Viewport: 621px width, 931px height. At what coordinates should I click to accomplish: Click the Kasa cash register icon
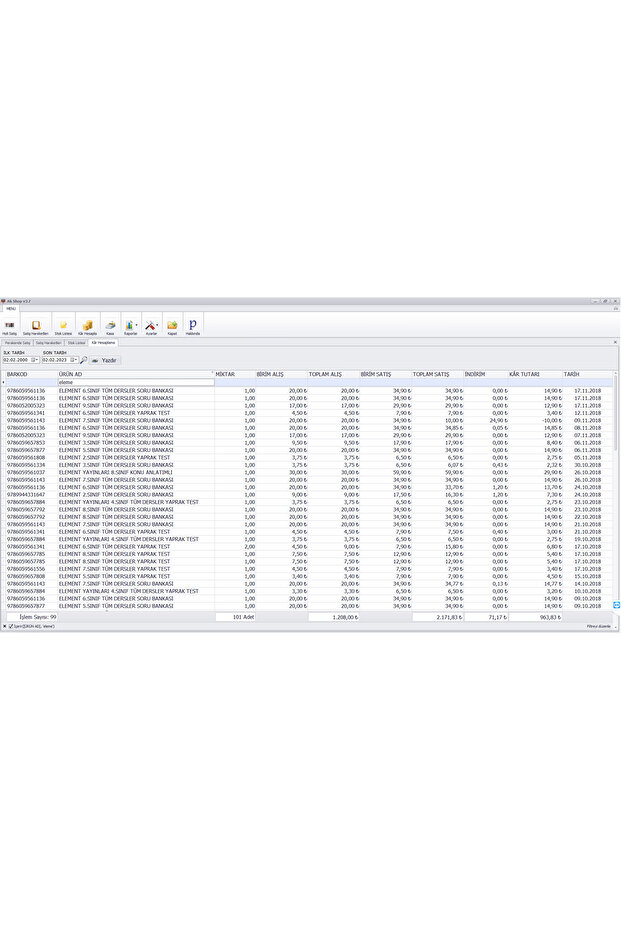pyautogui.click(x=110, y=326)
